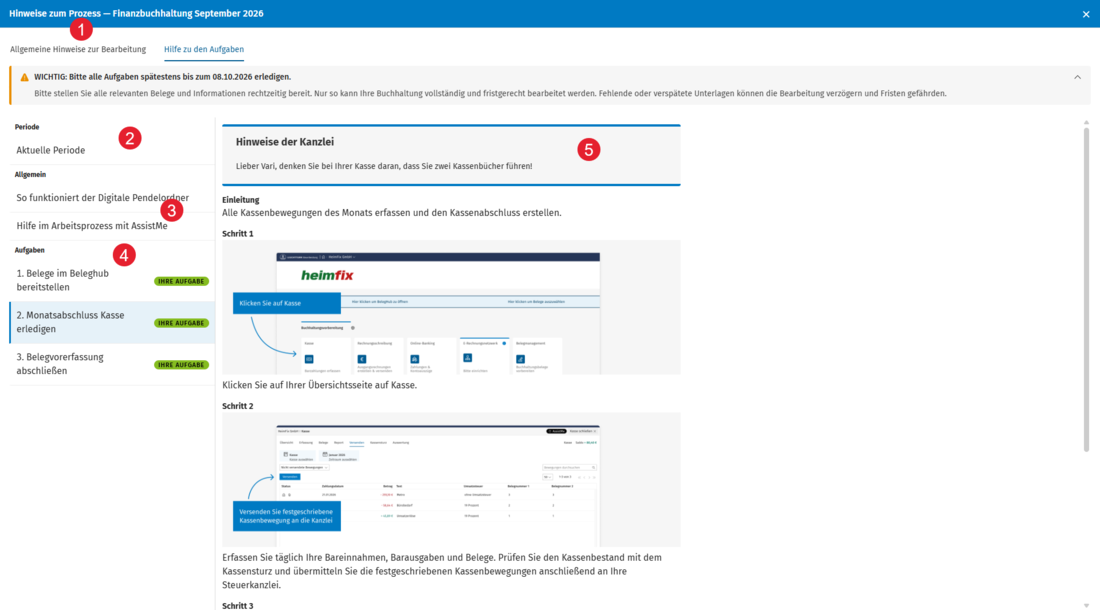Click text 'Klicken Sie auf Ihrer Übersichtsseite auf Kasse.'
Viewport: 1100px width, 610px height.
(x=319, y=385)
